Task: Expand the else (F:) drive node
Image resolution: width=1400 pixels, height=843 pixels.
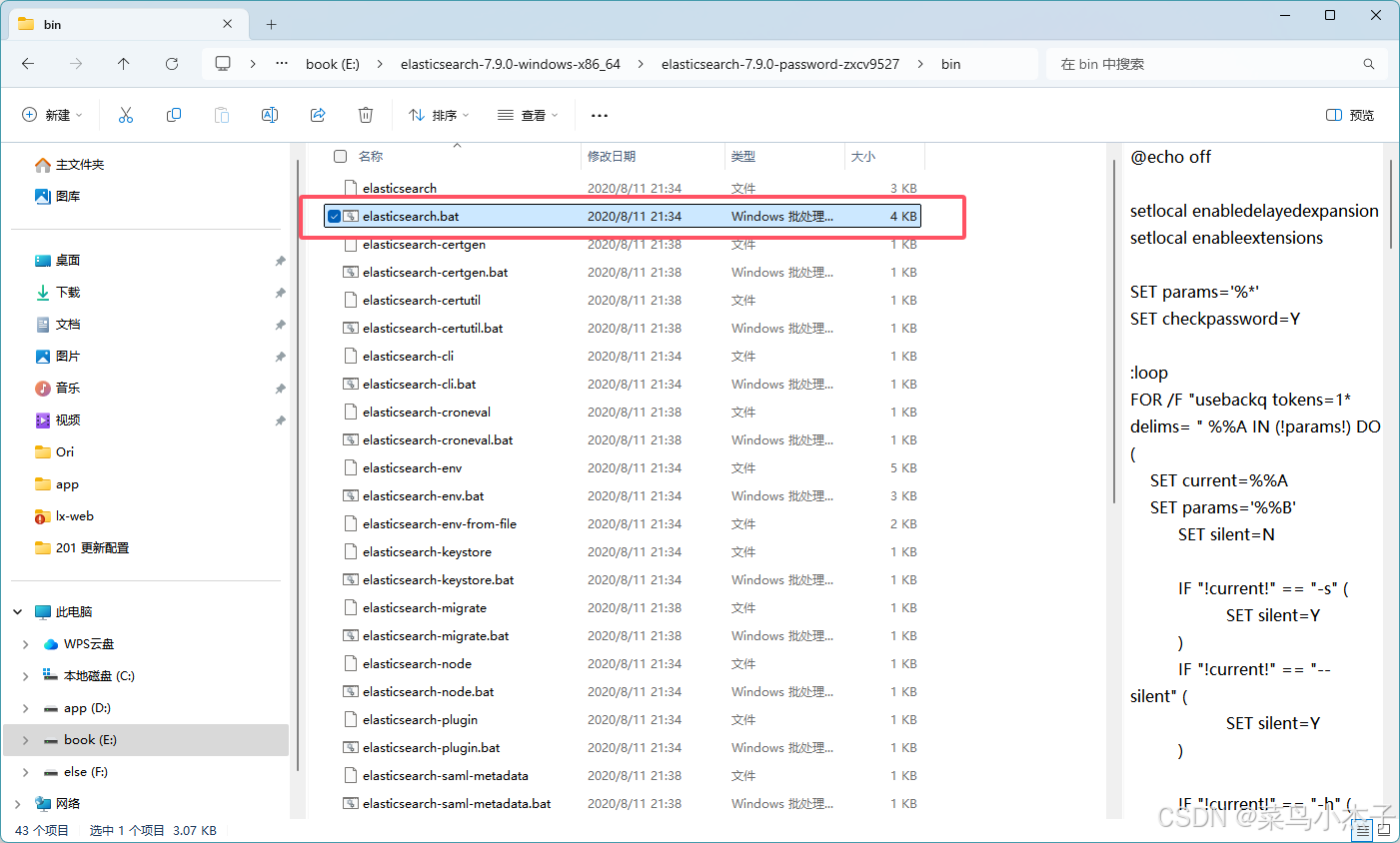Action: pyautogui.click(x=26, y=772)
